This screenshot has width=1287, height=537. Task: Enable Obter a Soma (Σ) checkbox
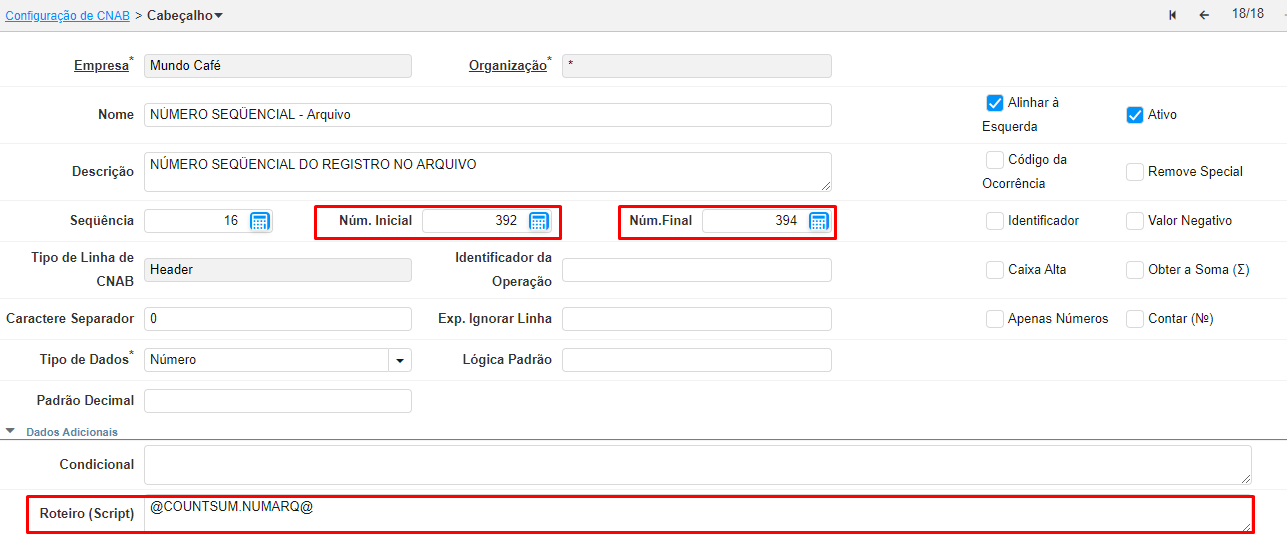[x=1134, y=270]
